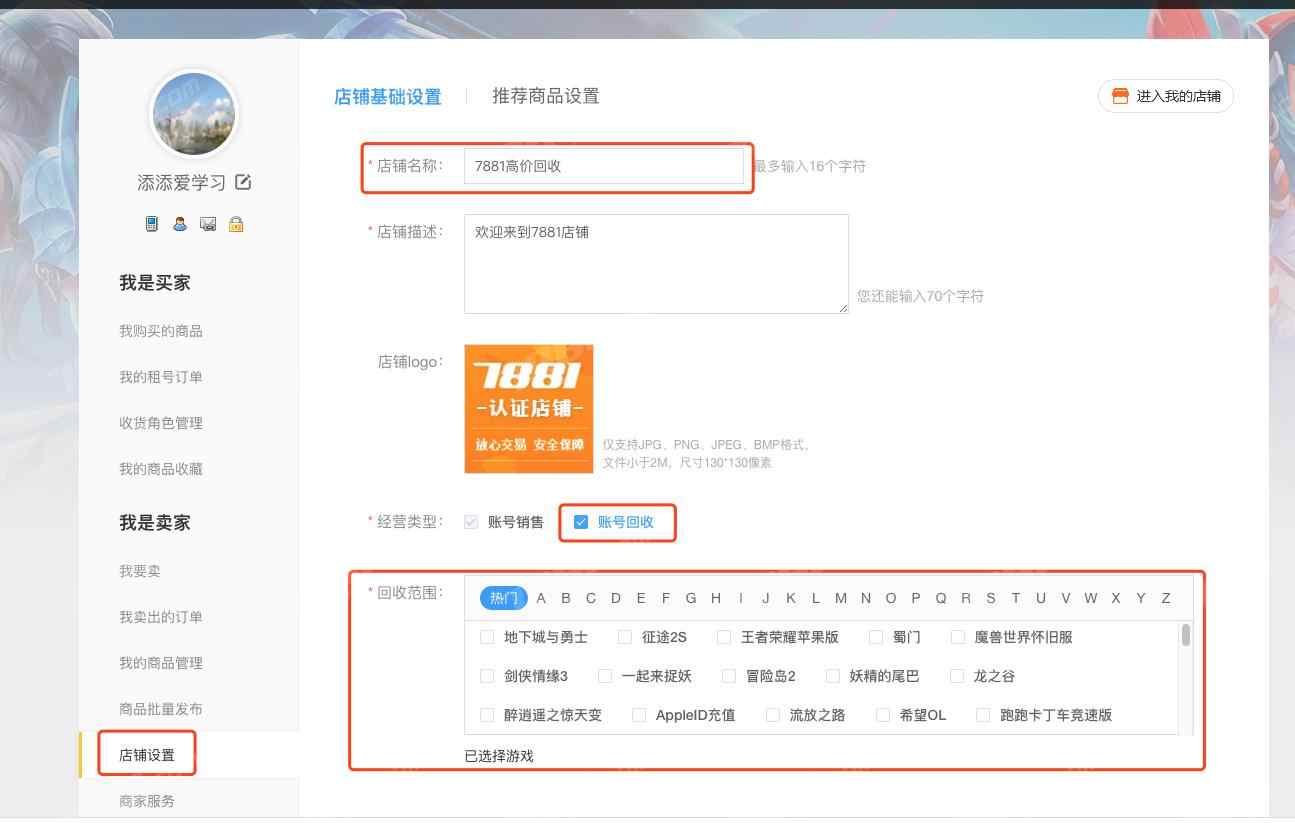Viewport: 1295px width, 823px height.
Task: Filter games by letter H
Action: tap(716, 598)
